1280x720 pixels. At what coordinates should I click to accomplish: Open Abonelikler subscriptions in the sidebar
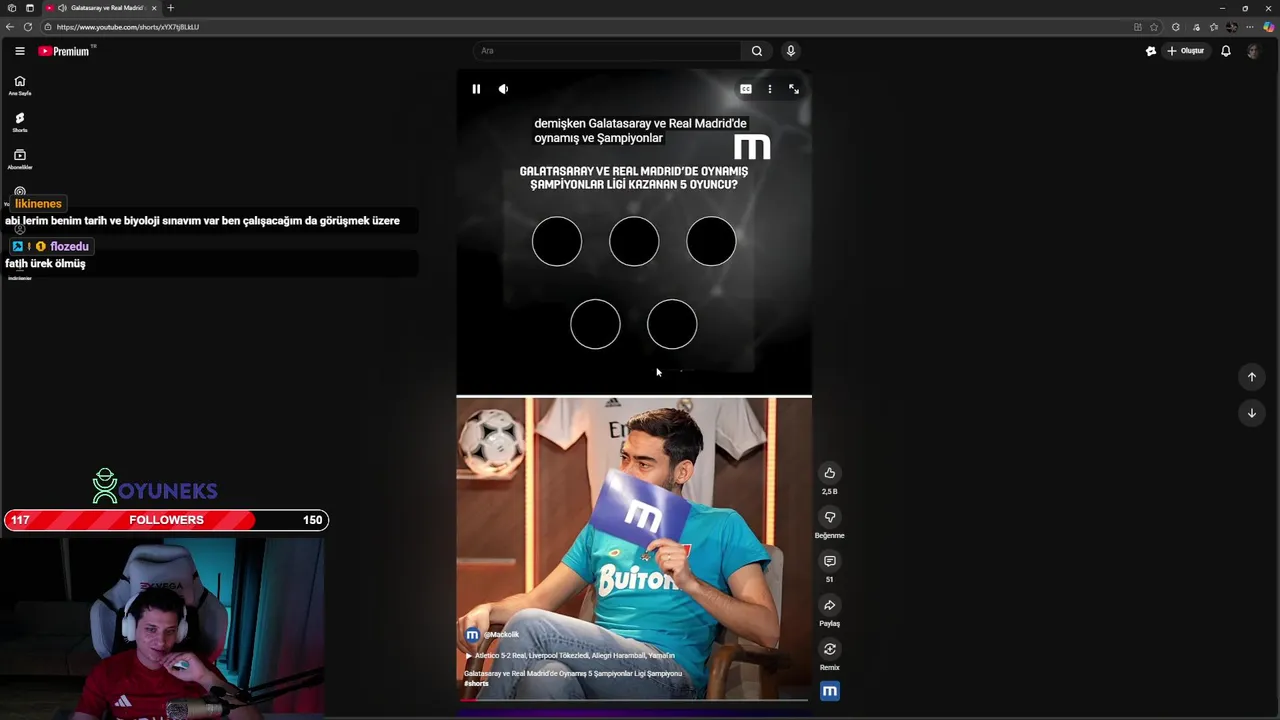pyautogui.click(x=20, y=159)
